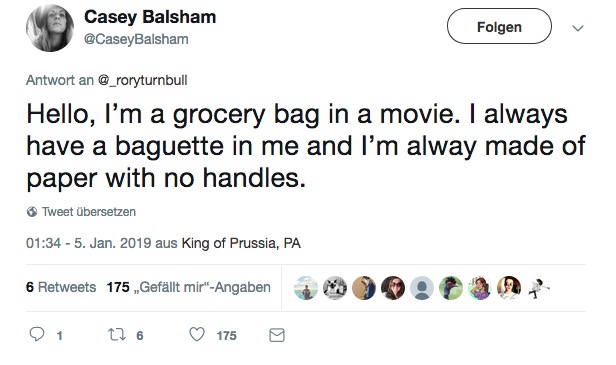Click the envelope direct message icon
This screenshot has width=616, height=365.
[x=277, y=335]
